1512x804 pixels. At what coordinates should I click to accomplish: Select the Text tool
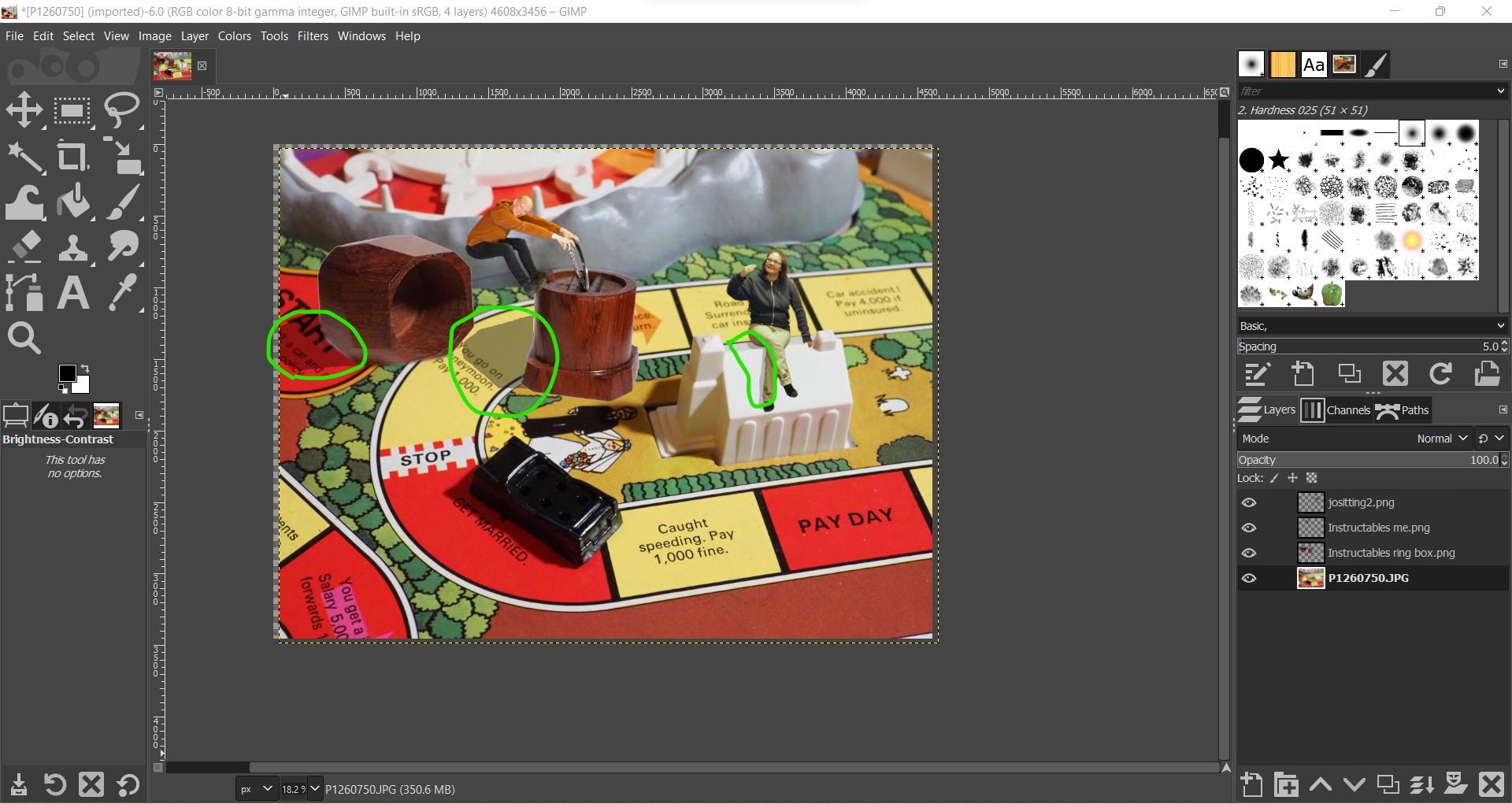[x=73, y=293]
